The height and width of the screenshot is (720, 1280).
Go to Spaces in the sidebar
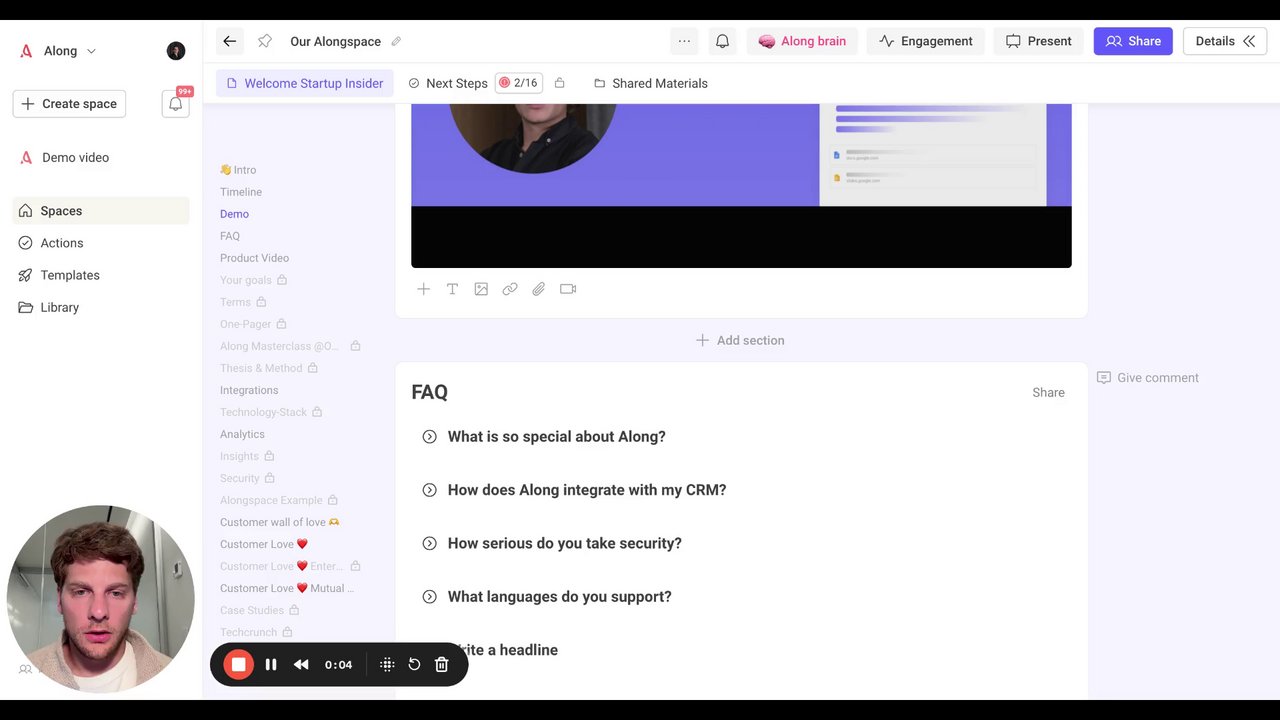click(x=101, y=211)
